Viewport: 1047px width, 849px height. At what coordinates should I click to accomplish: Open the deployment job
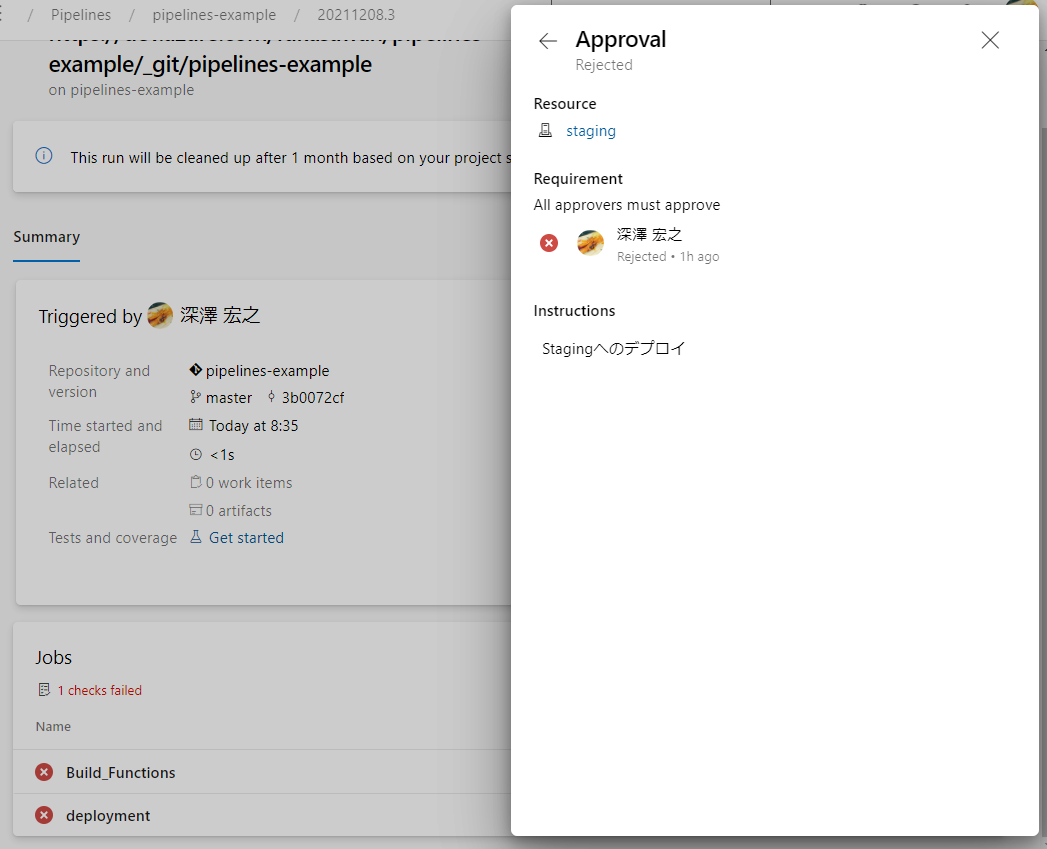point(108,816)
